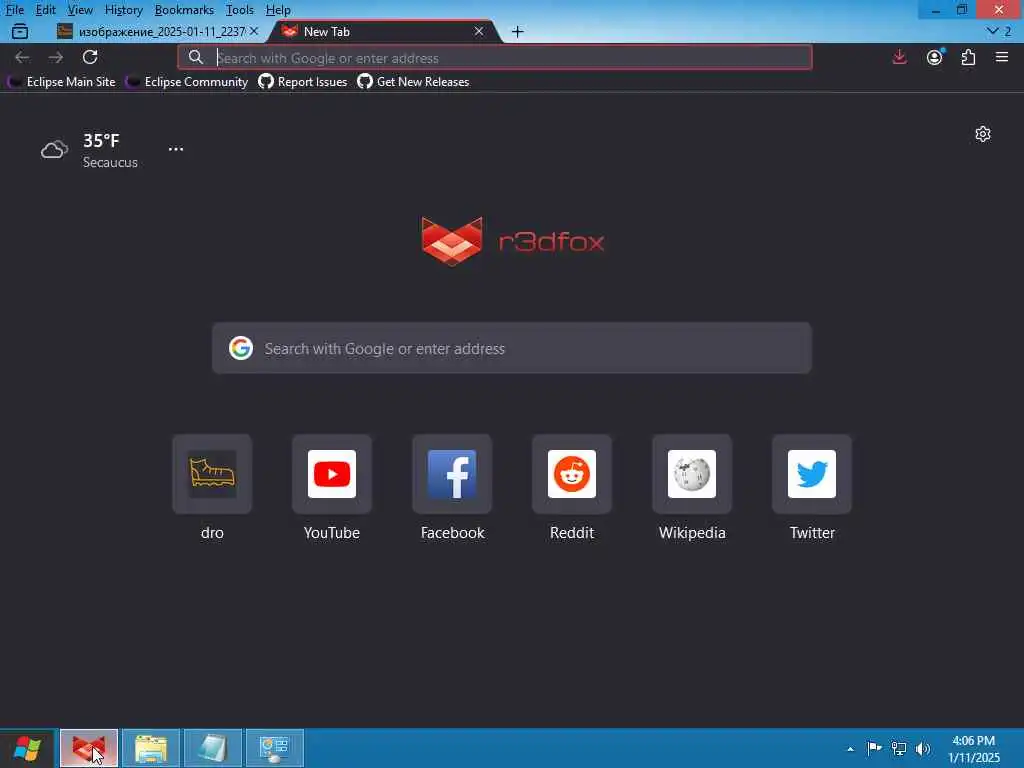Image resolution: width=1024 pixels, height=768 pixels.
Task: Go back with the back arrow button
Action: [22, 57]
